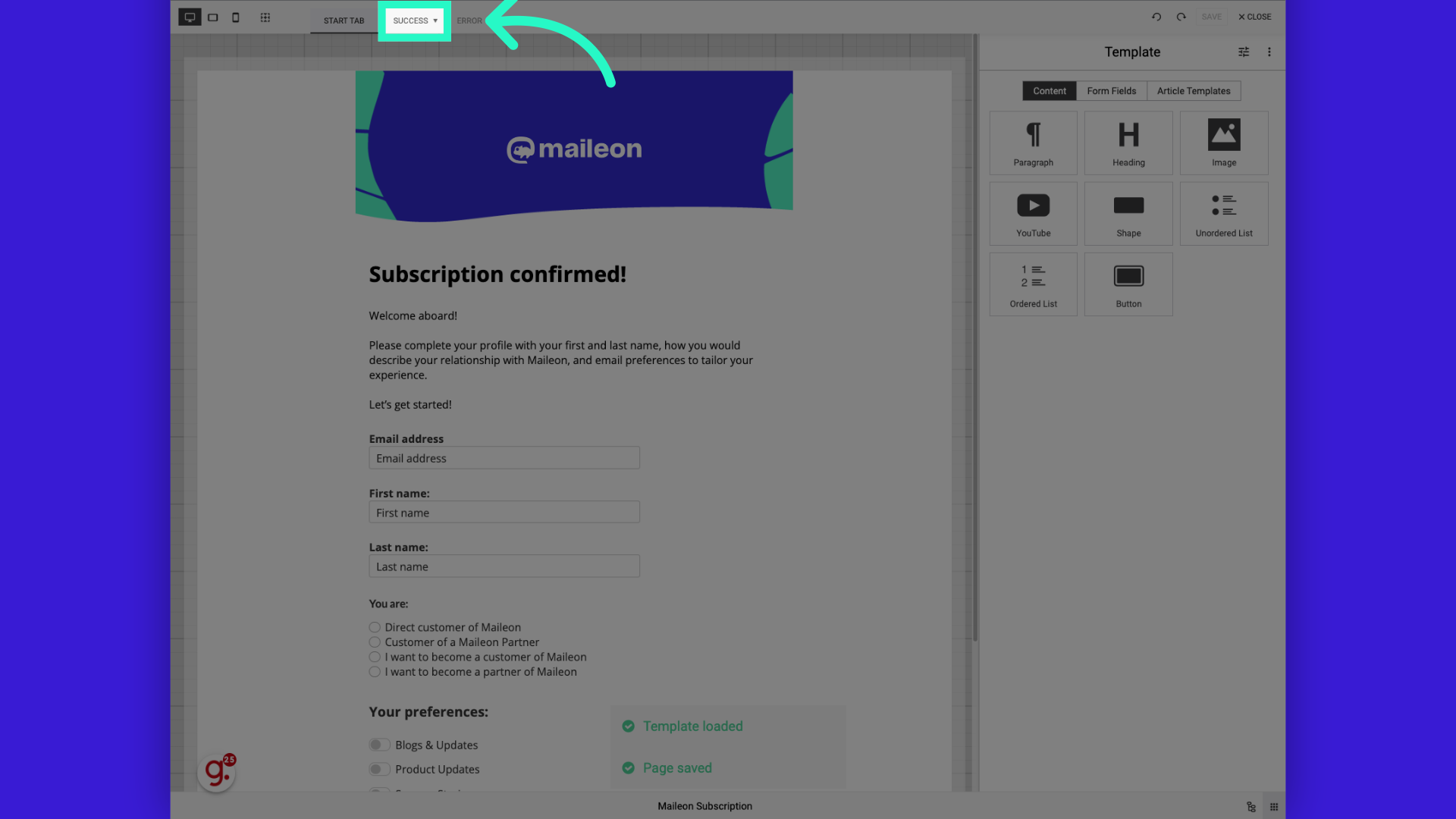Viewport: 1456px width, 819px height.
Task: Add a Button content block
Action: [1128, 283]
